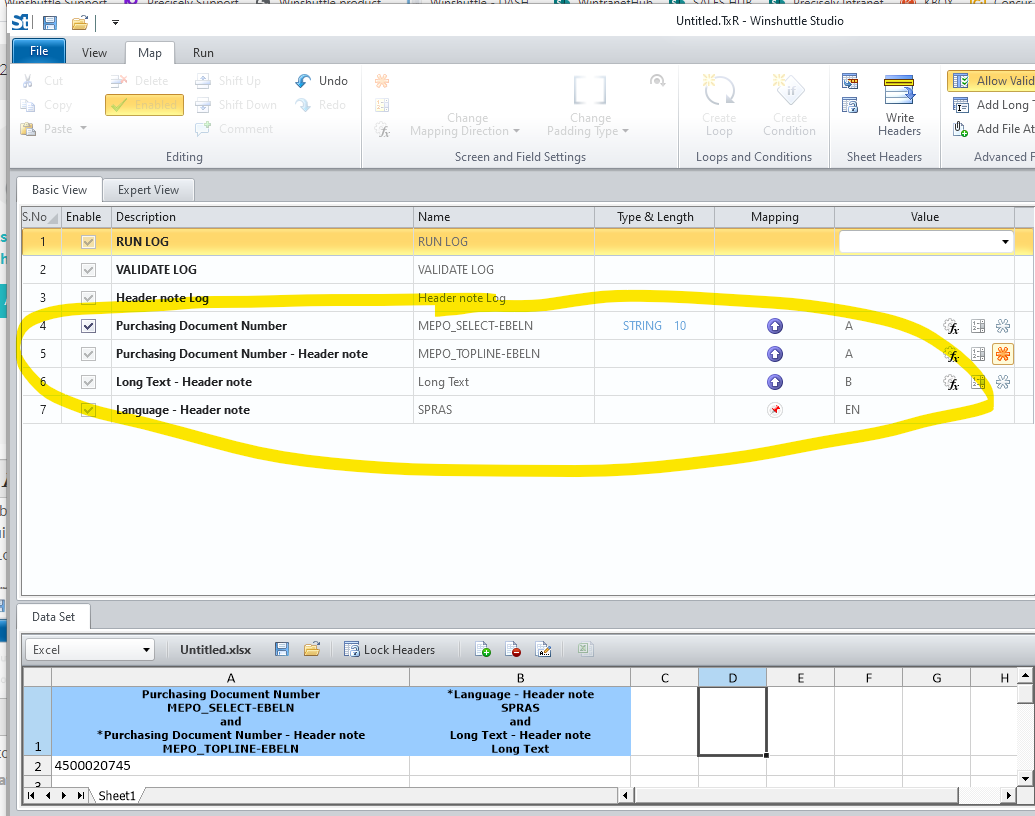Switch to the Run ribbon tab
1035x816 pixels.
[x=203, y=53]
